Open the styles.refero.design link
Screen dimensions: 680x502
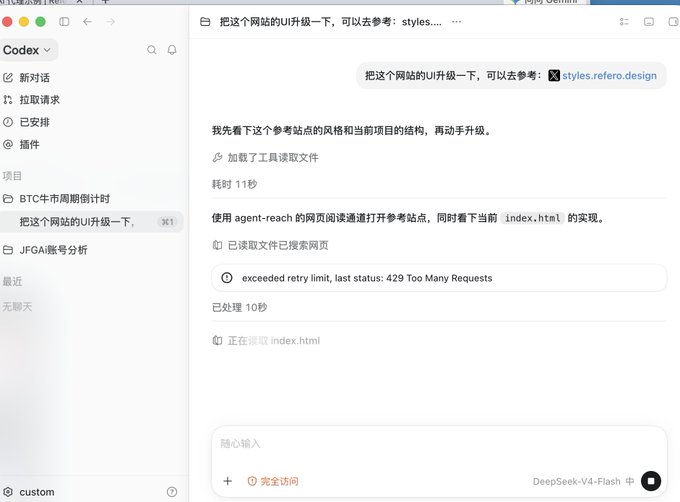tap(609, 75)
